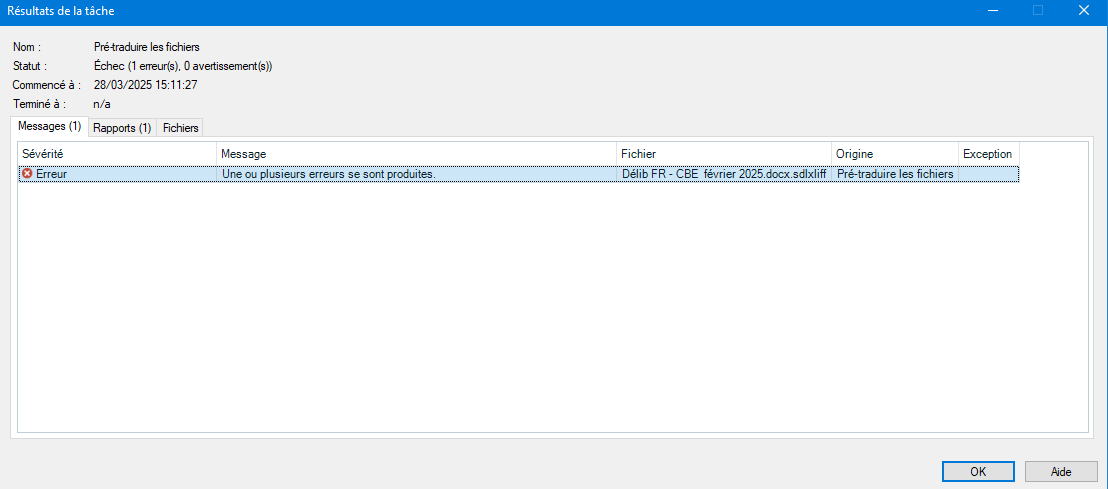Open the Rapports (1) tab
This screenshot has width=1108, height=489.
[122, 128]
